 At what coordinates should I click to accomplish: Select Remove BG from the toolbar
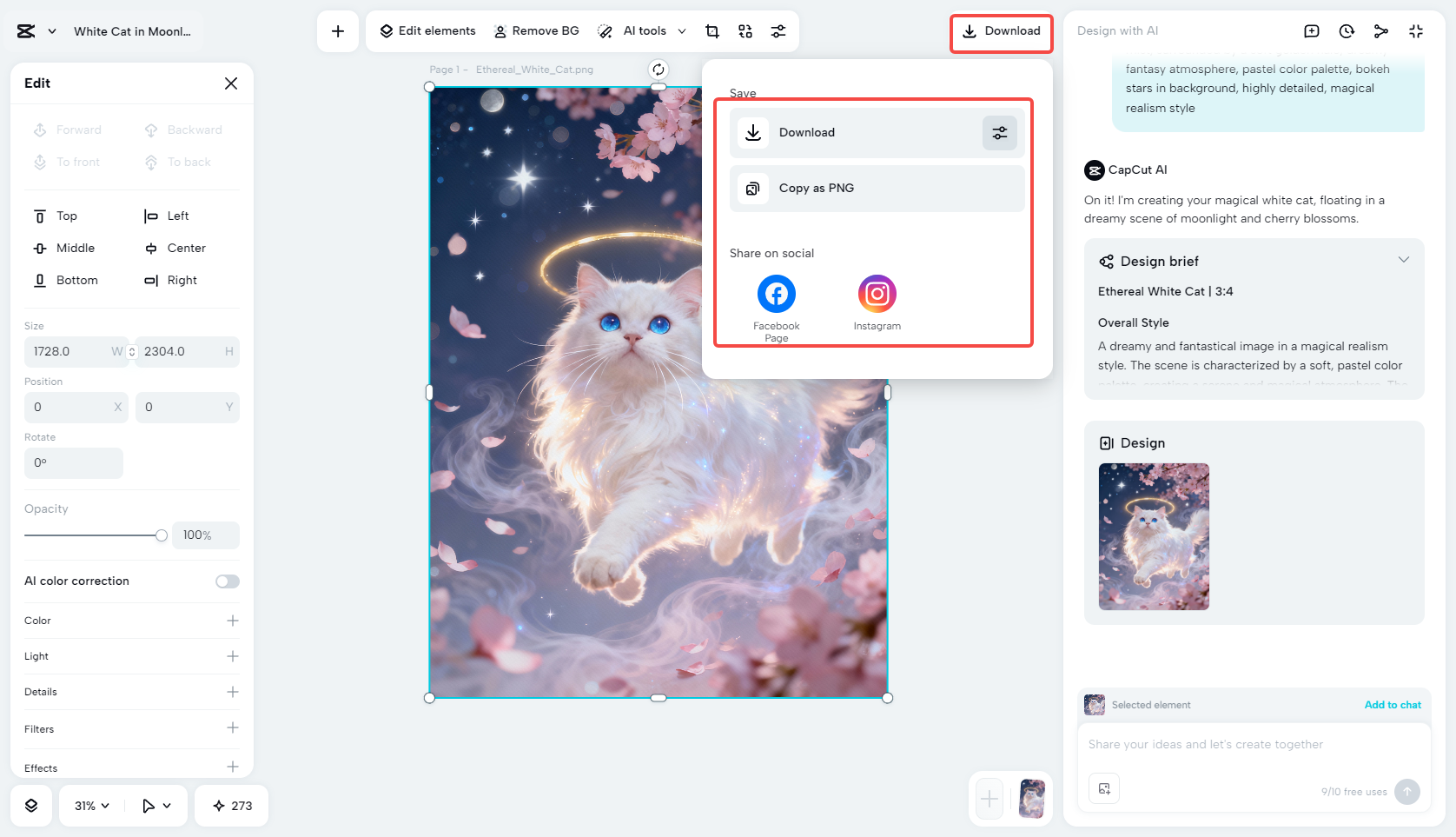tap(537, 30)
